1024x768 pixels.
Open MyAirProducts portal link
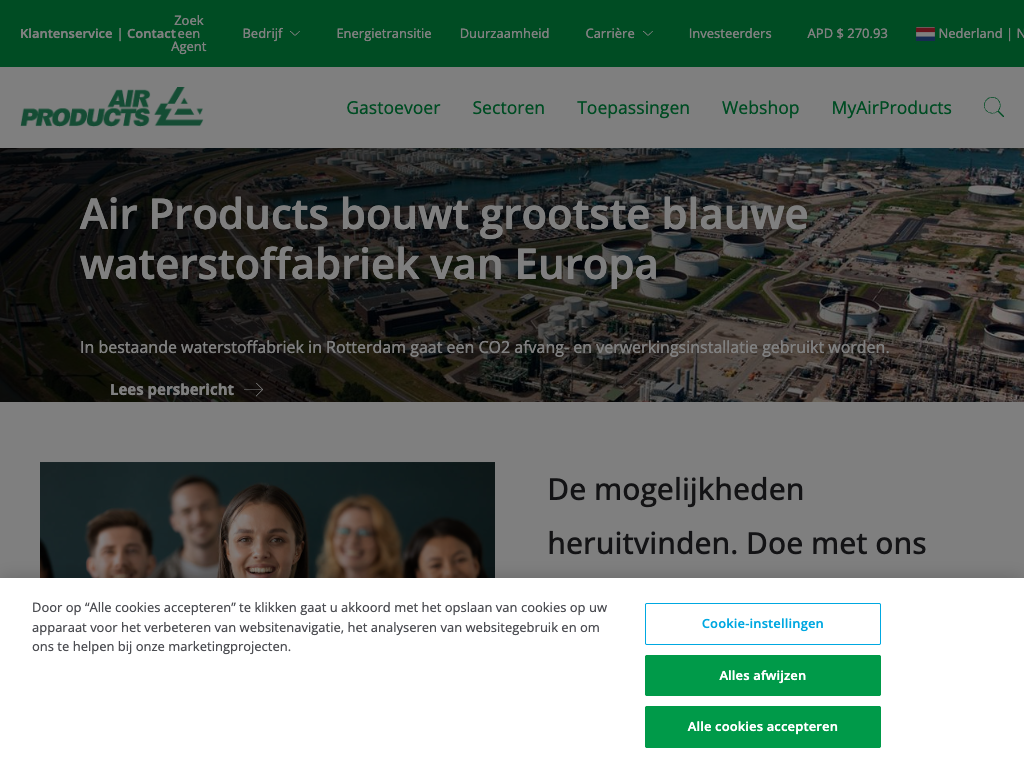point(891,108)
